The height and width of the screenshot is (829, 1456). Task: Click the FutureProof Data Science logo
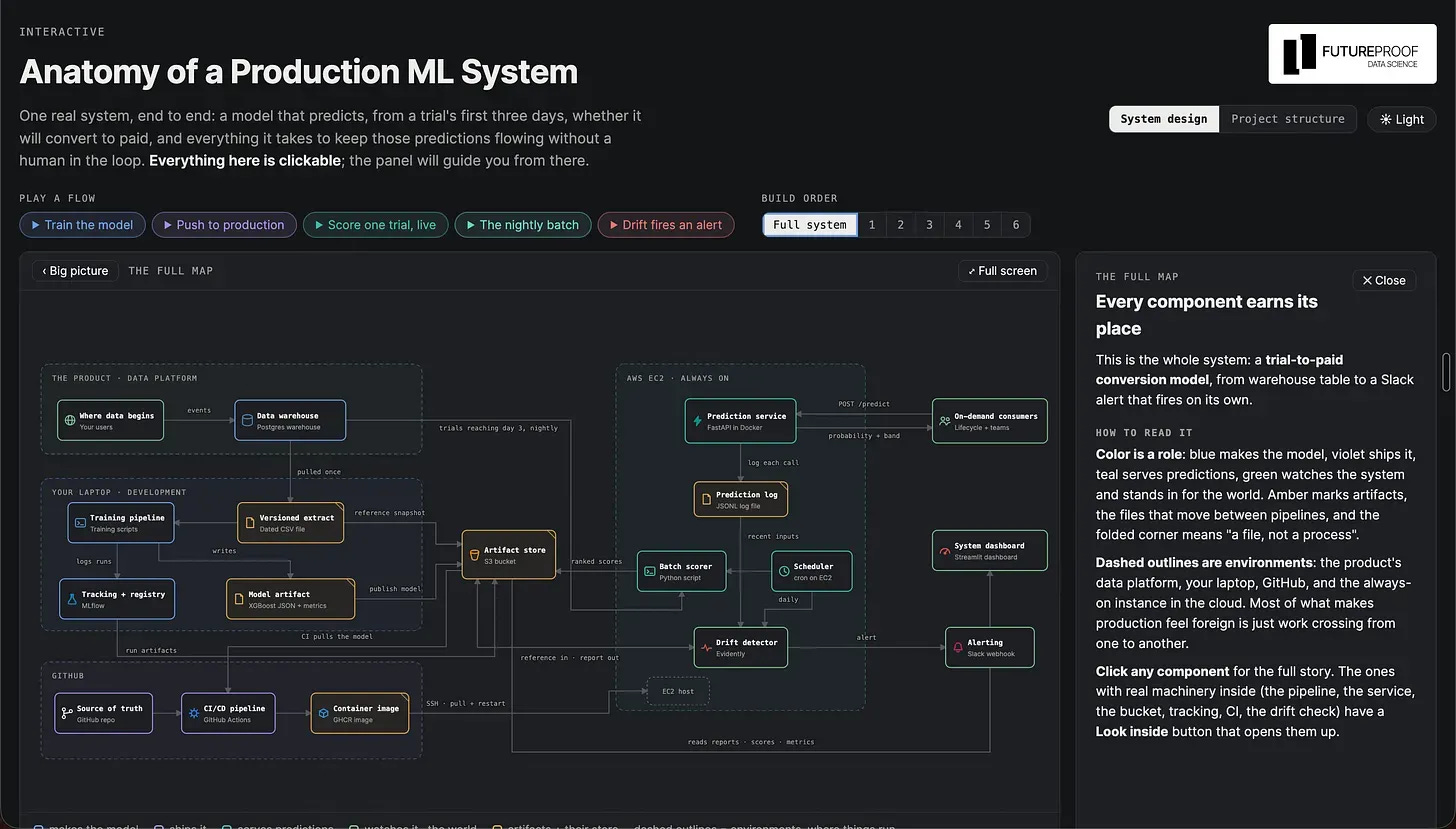tap(1352, 54)
